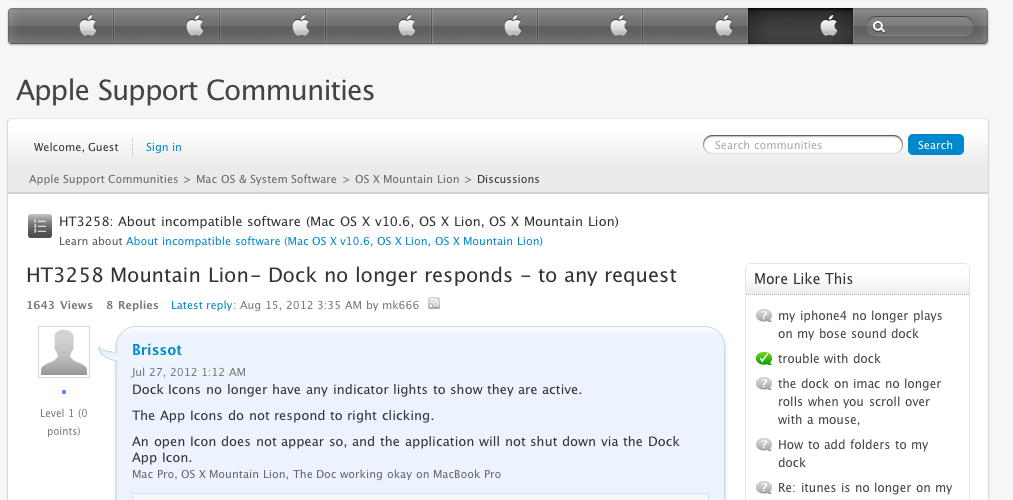
Task: Click question icon beside dock on imac thread
Action: 764,385
